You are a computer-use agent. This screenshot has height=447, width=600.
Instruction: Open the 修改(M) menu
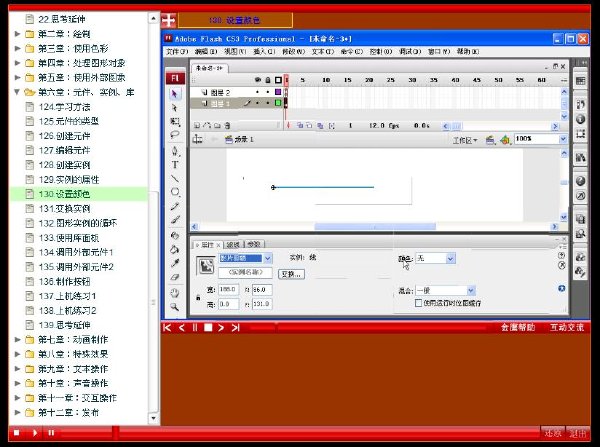293,51
